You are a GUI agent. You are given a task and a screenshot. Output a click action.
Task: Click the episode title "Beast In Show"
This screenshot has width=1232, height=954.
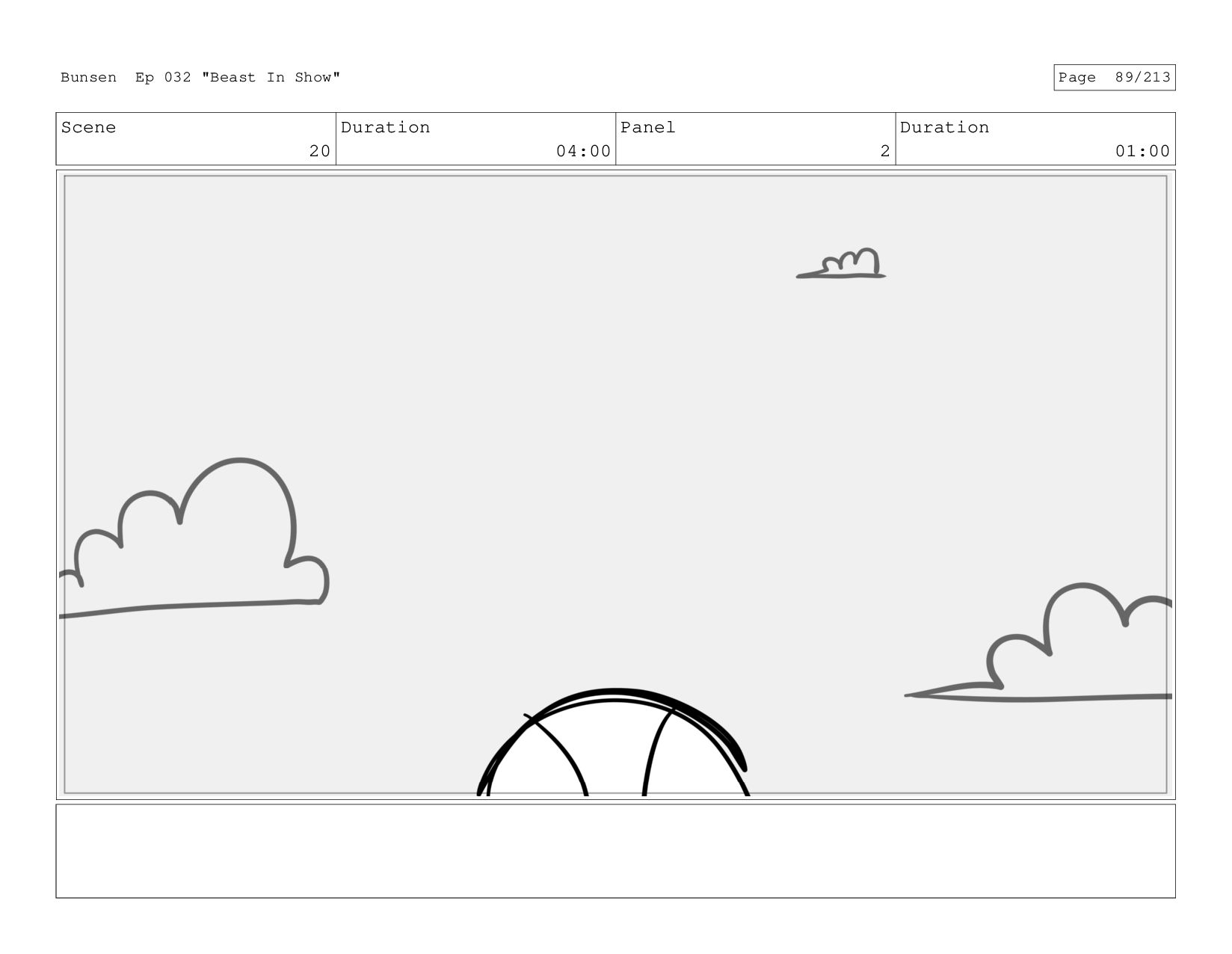point(271,78)
